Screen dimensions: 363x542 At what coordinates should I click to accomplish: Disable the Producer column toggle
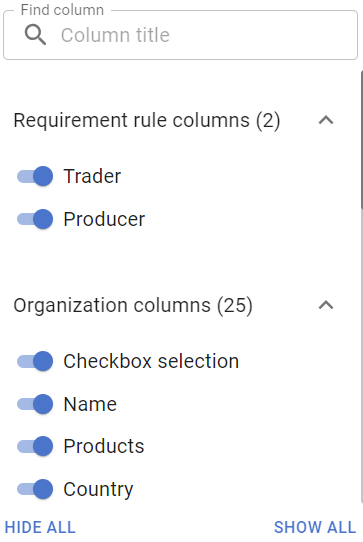click(x=35, y=219)
